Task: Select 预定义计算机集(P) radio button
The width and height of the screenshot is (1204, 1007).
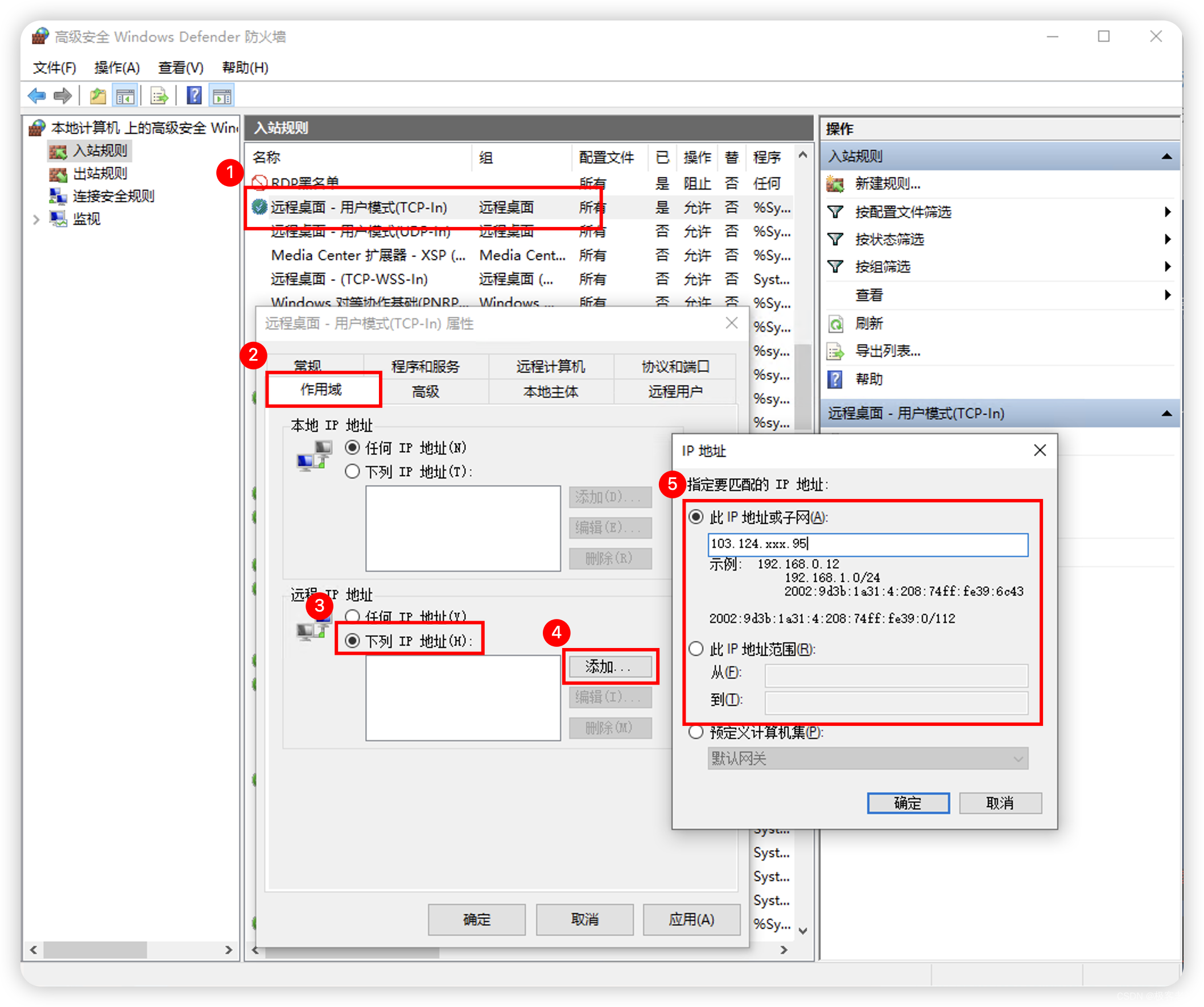Action: 696,732
